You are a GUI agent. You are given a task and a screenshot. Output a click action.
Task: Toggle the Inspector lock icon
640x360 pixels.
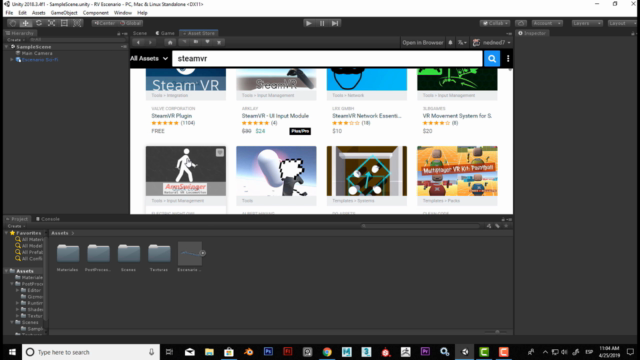click(632, 33)
